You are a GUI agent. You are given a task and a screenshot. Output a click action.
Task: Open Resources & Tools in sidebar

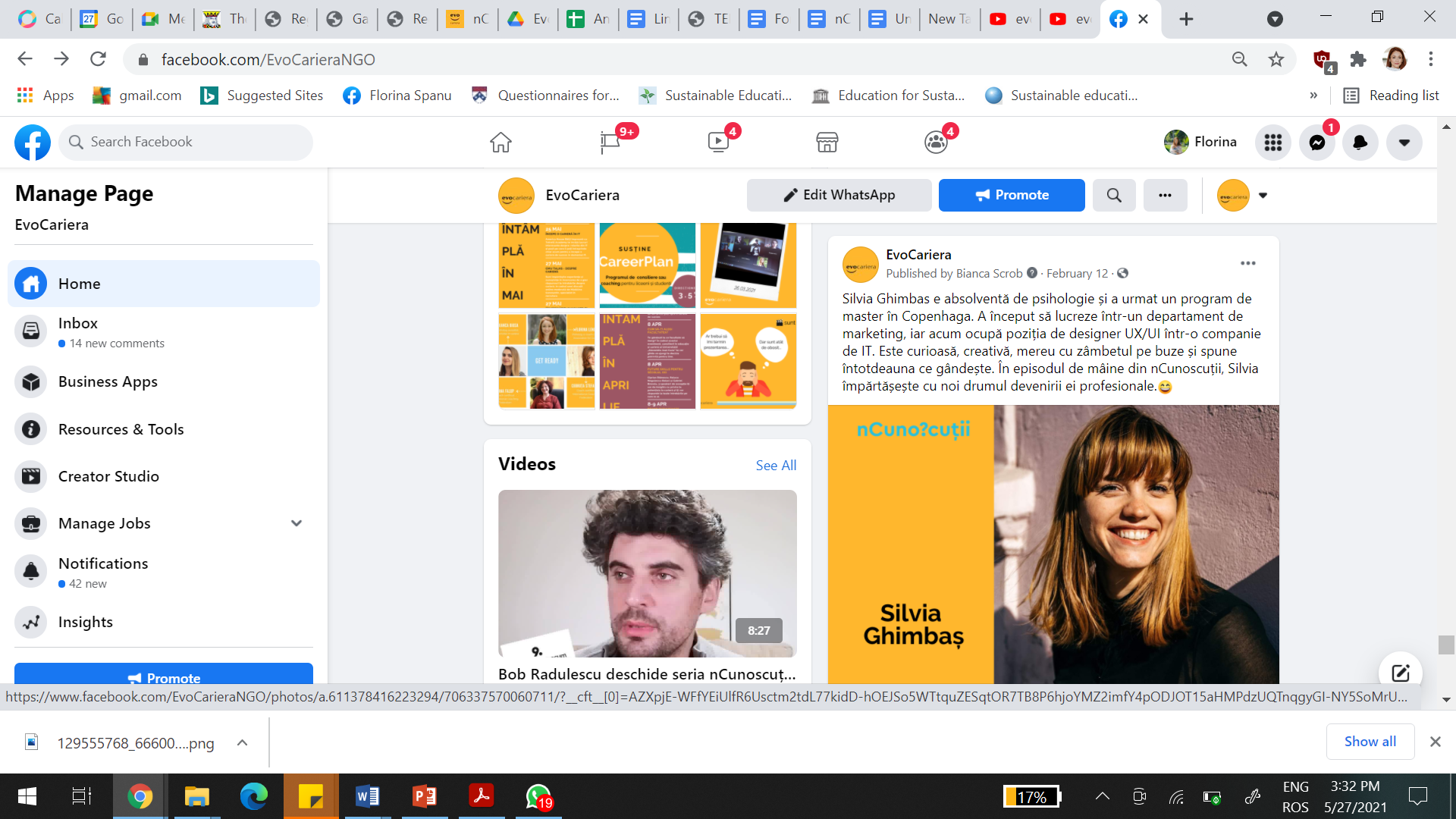164,429
